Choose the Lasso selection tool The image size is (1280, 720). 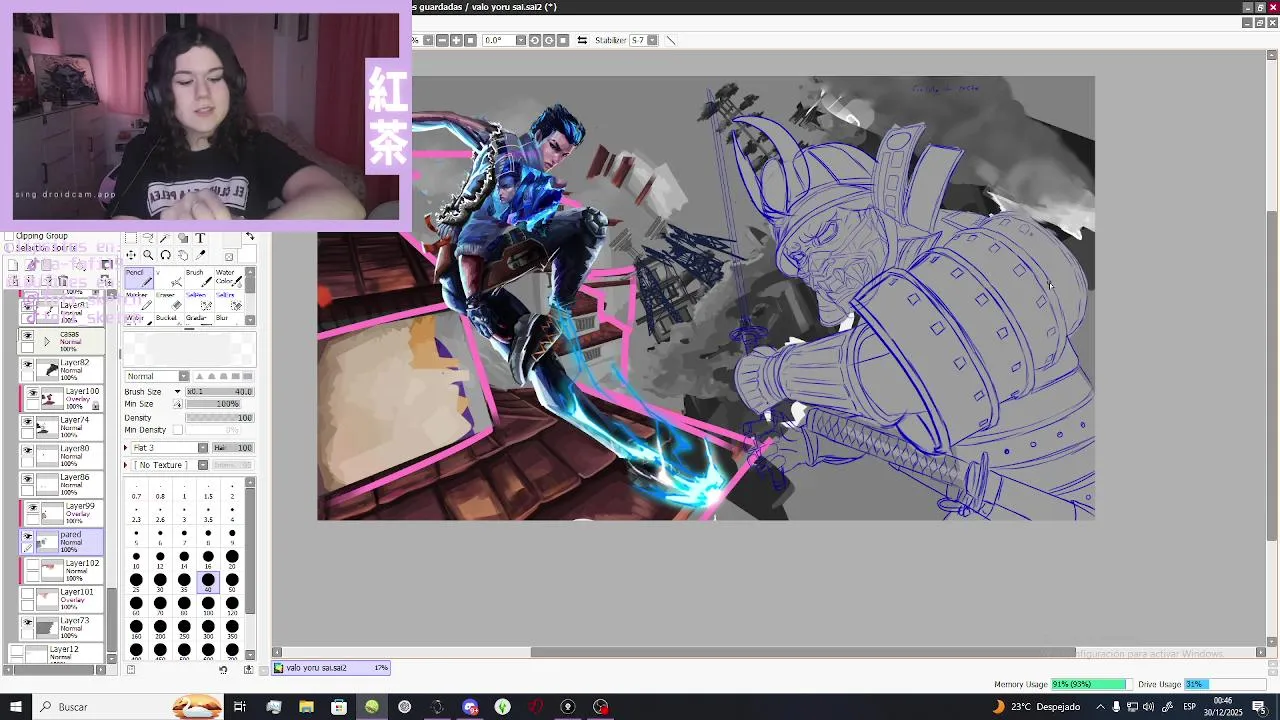(x=148, y=239)
